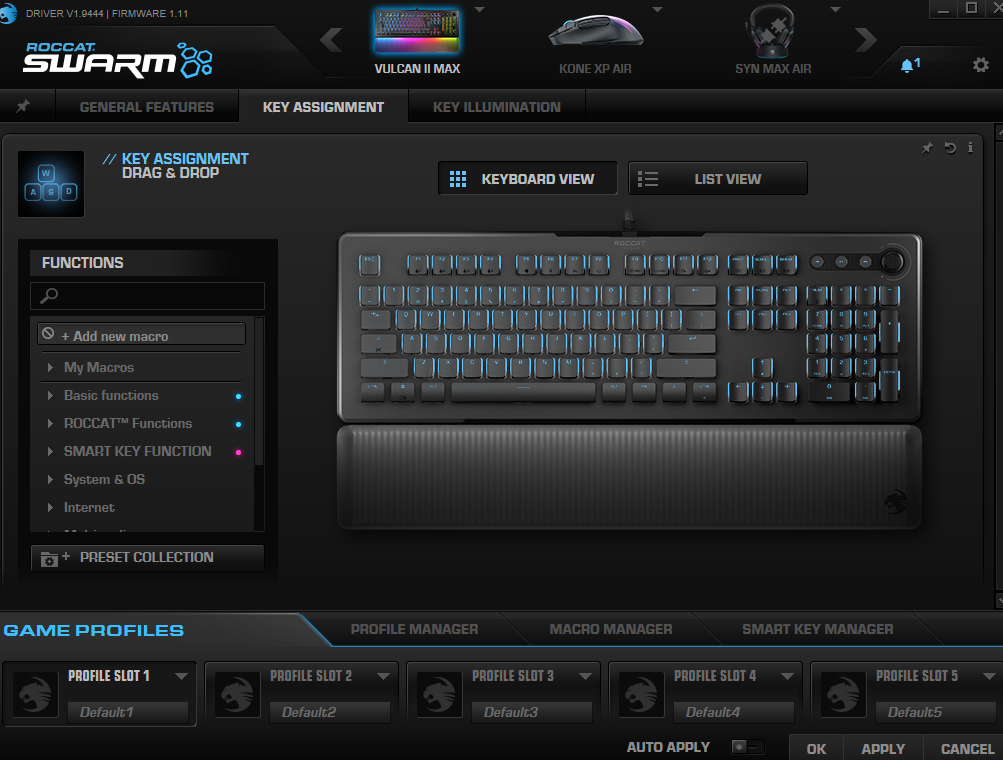This screenshot has height=760, width=1003.
Task: Click the Apply button
Action: click(882, 748)
